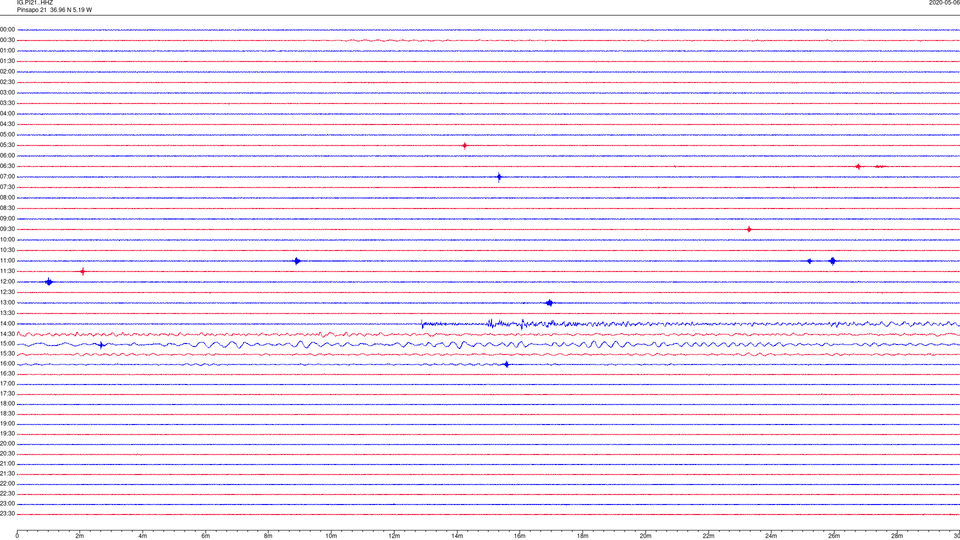Screen dimensions: 960x540
Task: Click the 22m axis tick label
Action: (x=708, y=536)
